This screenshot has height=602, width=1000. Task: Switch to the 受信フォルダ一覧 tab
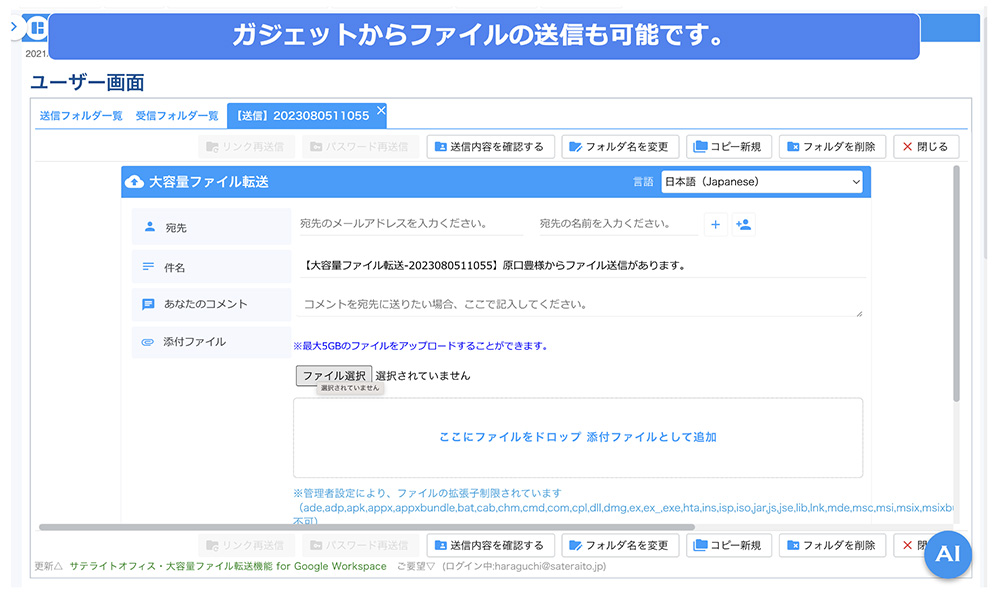click(177, 116)
